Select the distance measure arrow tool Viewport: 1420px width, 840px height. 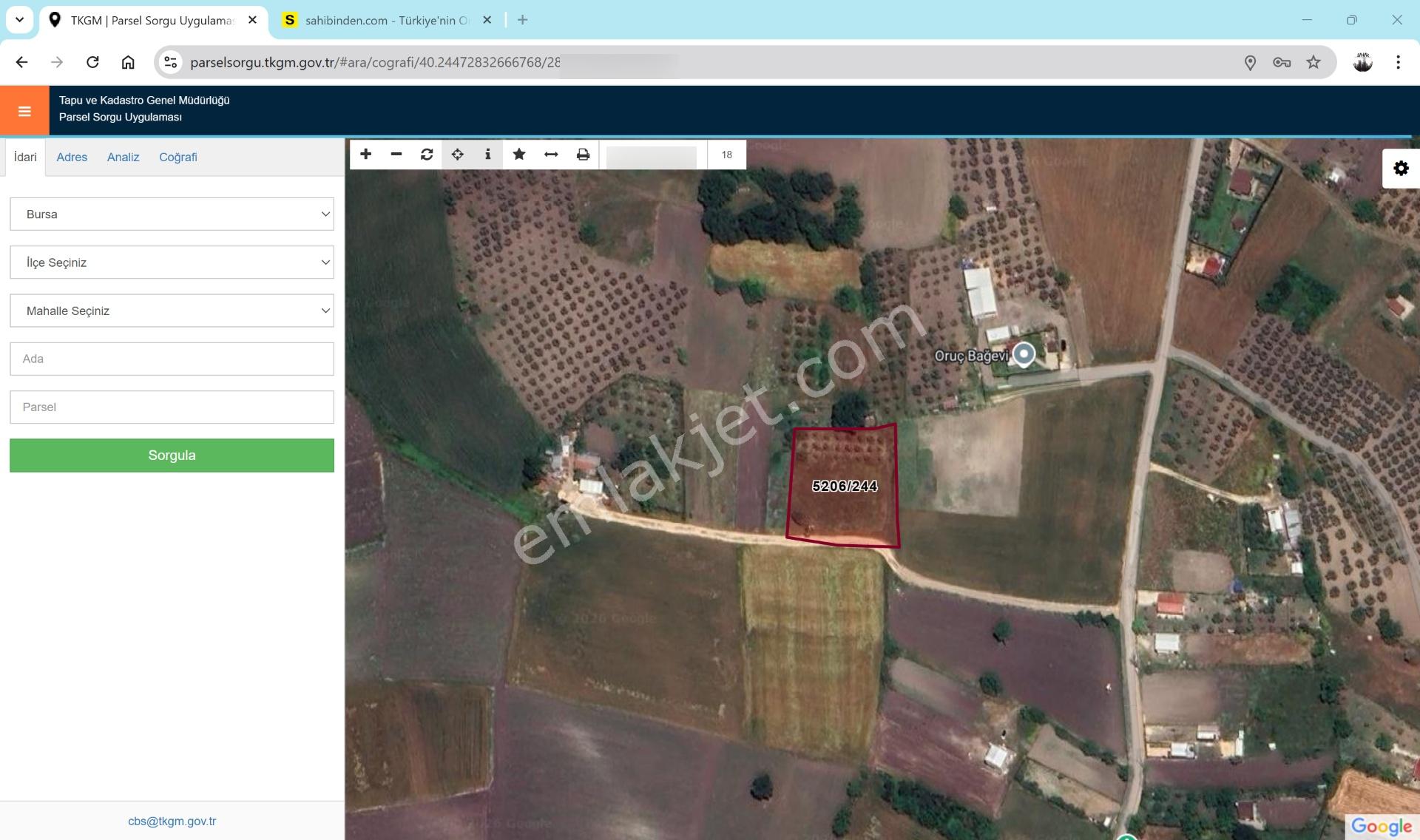point(551,155)
